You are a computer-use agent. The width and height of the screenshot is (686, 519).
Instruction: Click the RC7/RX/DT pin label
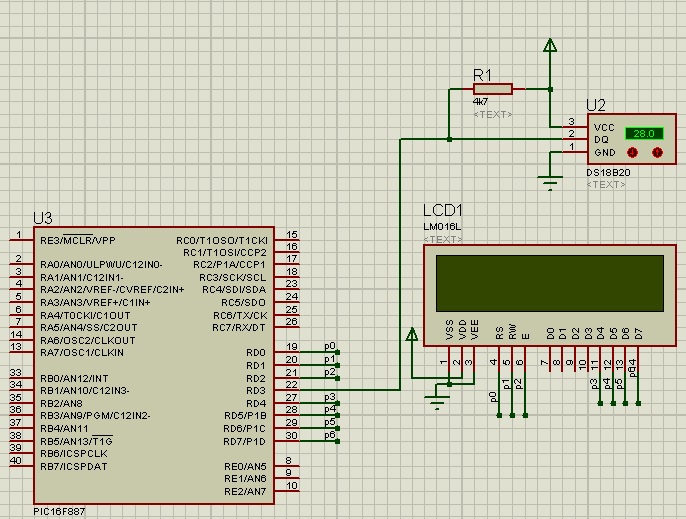tap(239, 328)
